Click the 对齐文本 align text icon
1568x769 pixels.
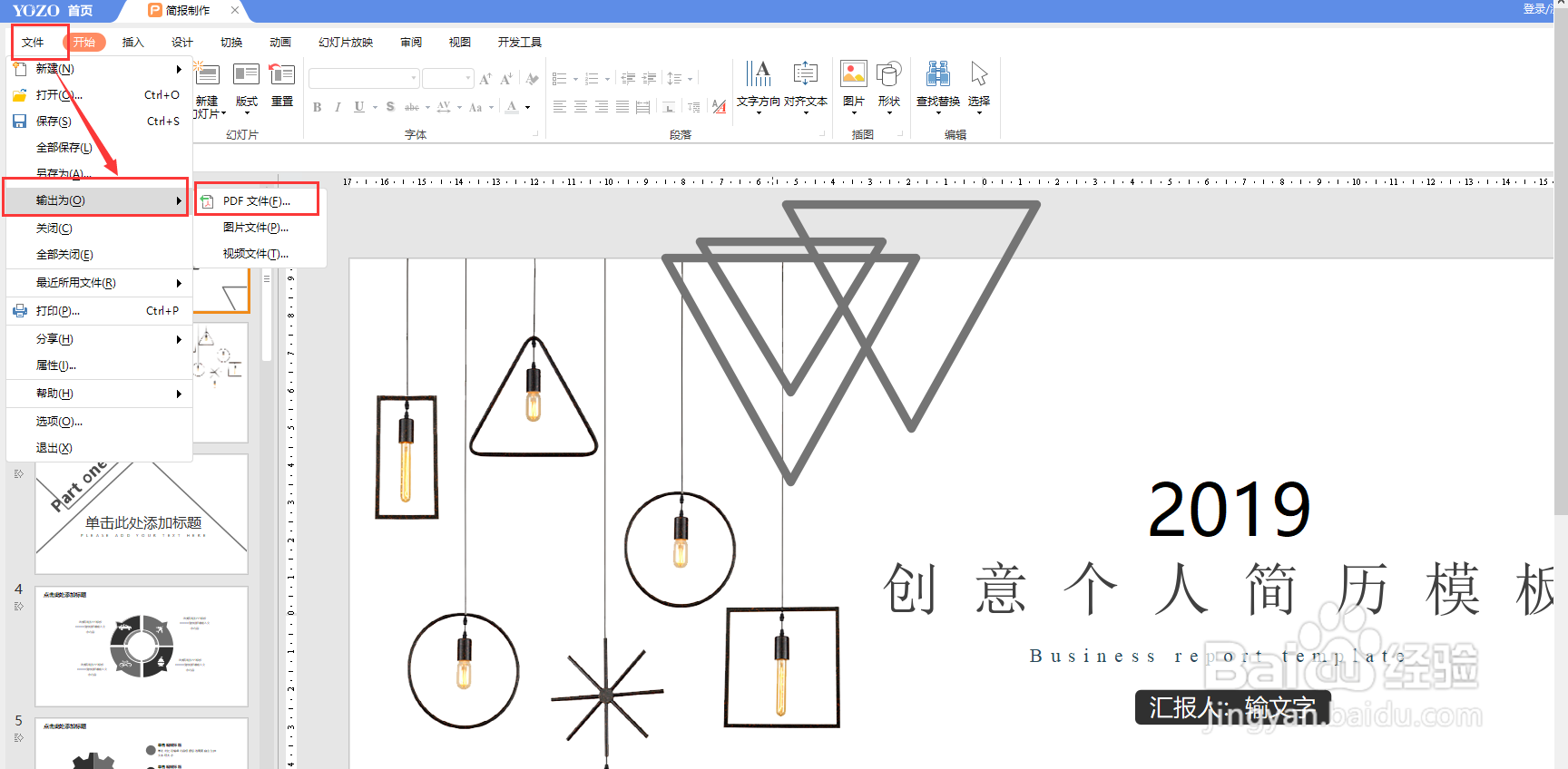806,74
